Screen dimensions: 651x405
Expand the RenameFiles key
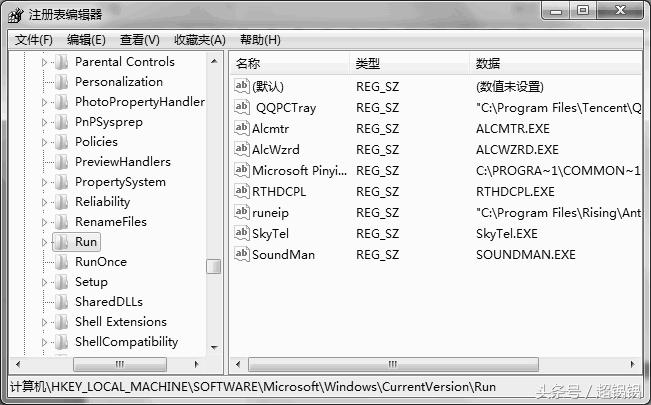click(x=44, y=222)
